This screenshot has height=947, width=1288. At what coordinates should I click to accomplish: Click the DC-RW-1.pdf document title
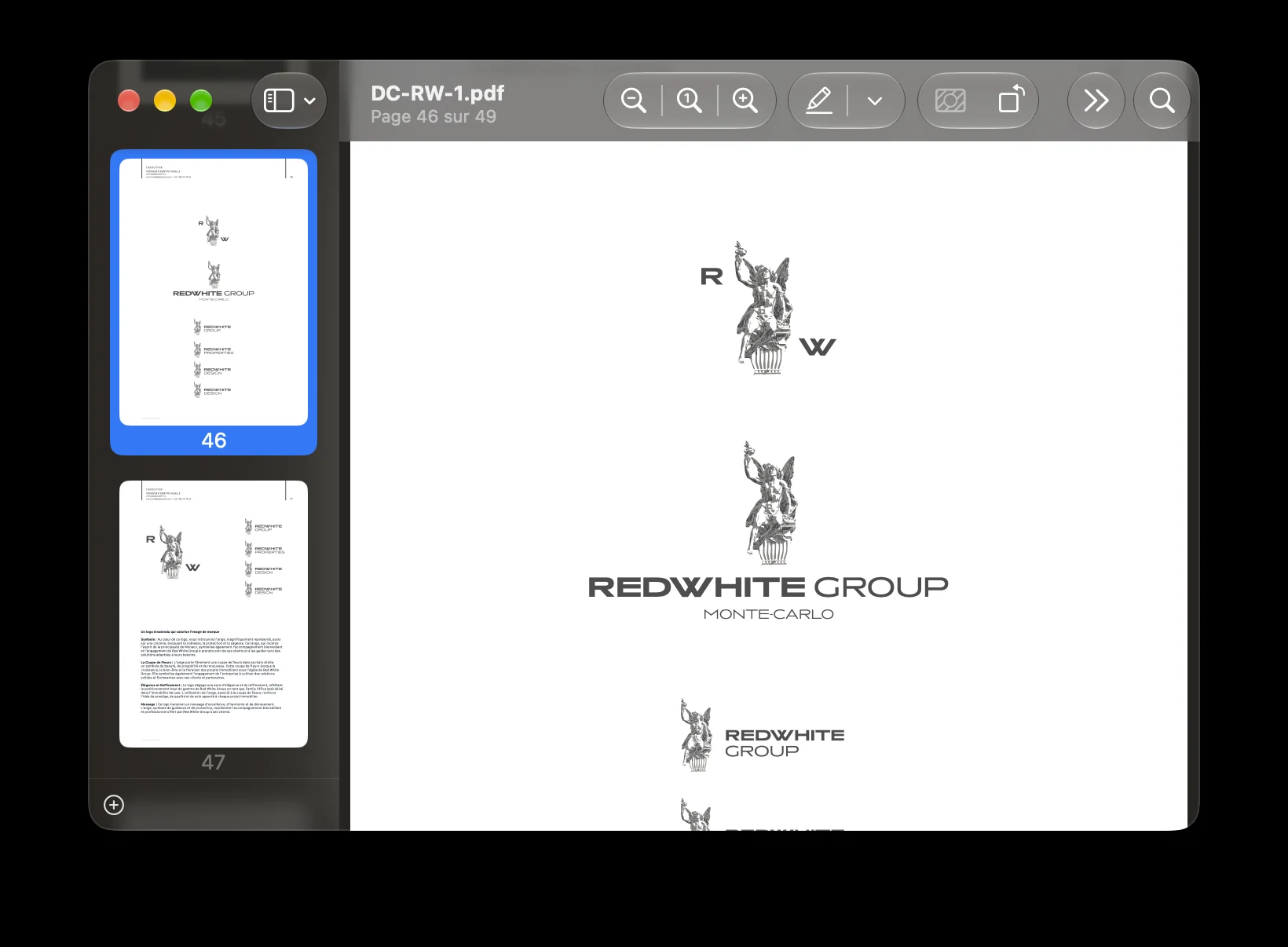pyautogui.click(x=437, y=93)
